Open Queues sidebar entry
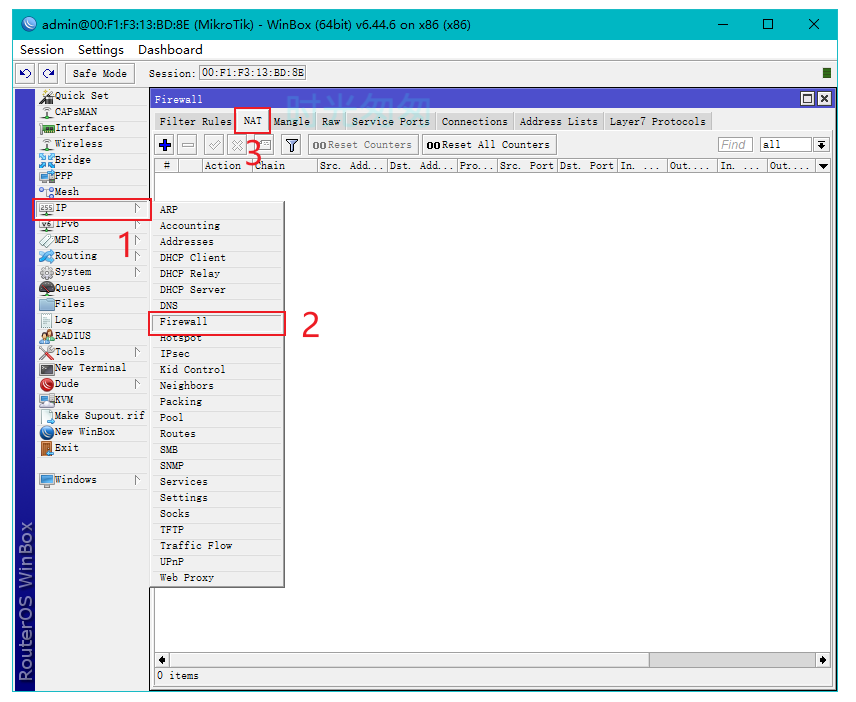The image size is (856, 702). [x=92, y=288]
